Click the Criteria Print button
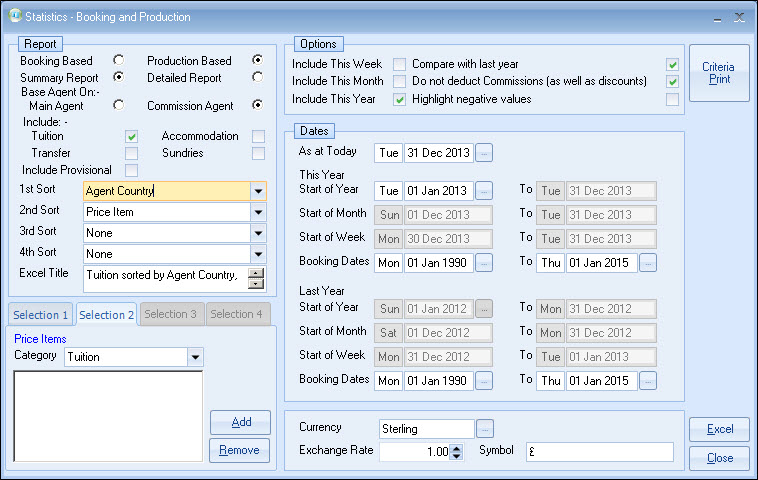Viewport: 758px width, 480px height. click(x=718, y=73)
